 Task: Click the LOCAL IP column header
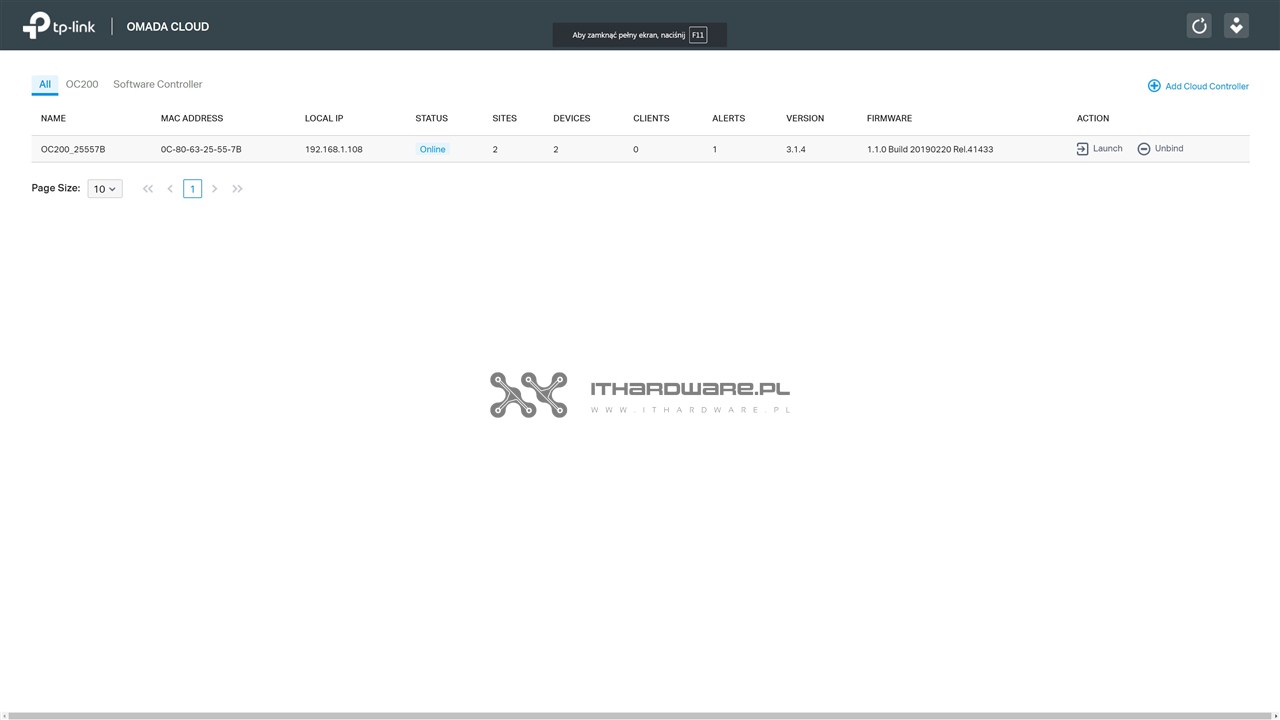(324, 119)
